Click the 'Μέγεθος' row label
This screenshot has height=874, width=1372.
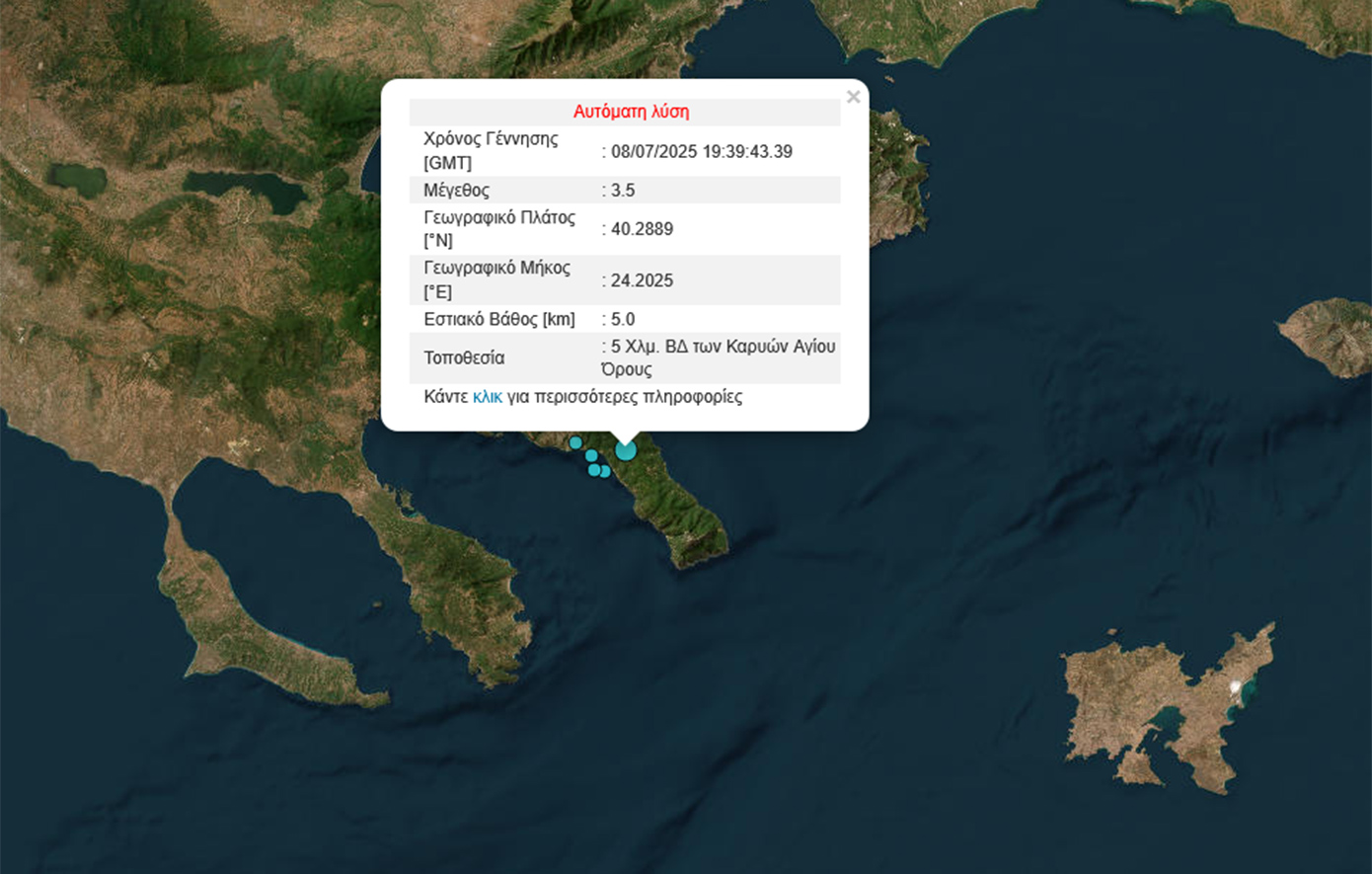(x=456, y=190)
